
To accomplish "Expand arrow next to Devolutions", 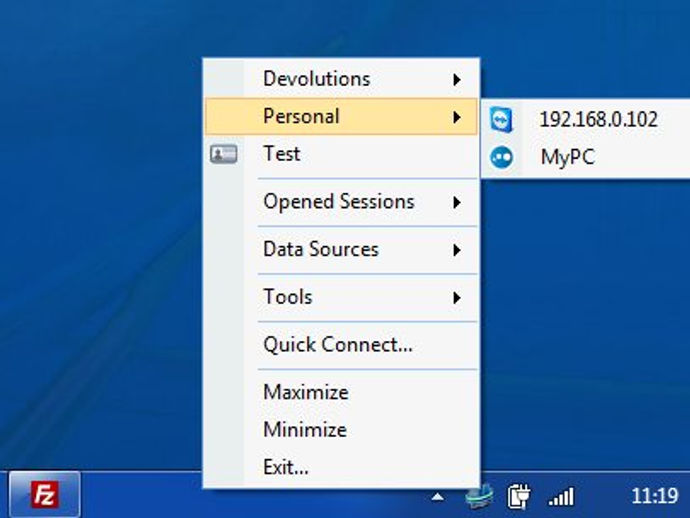I will 457,80.
